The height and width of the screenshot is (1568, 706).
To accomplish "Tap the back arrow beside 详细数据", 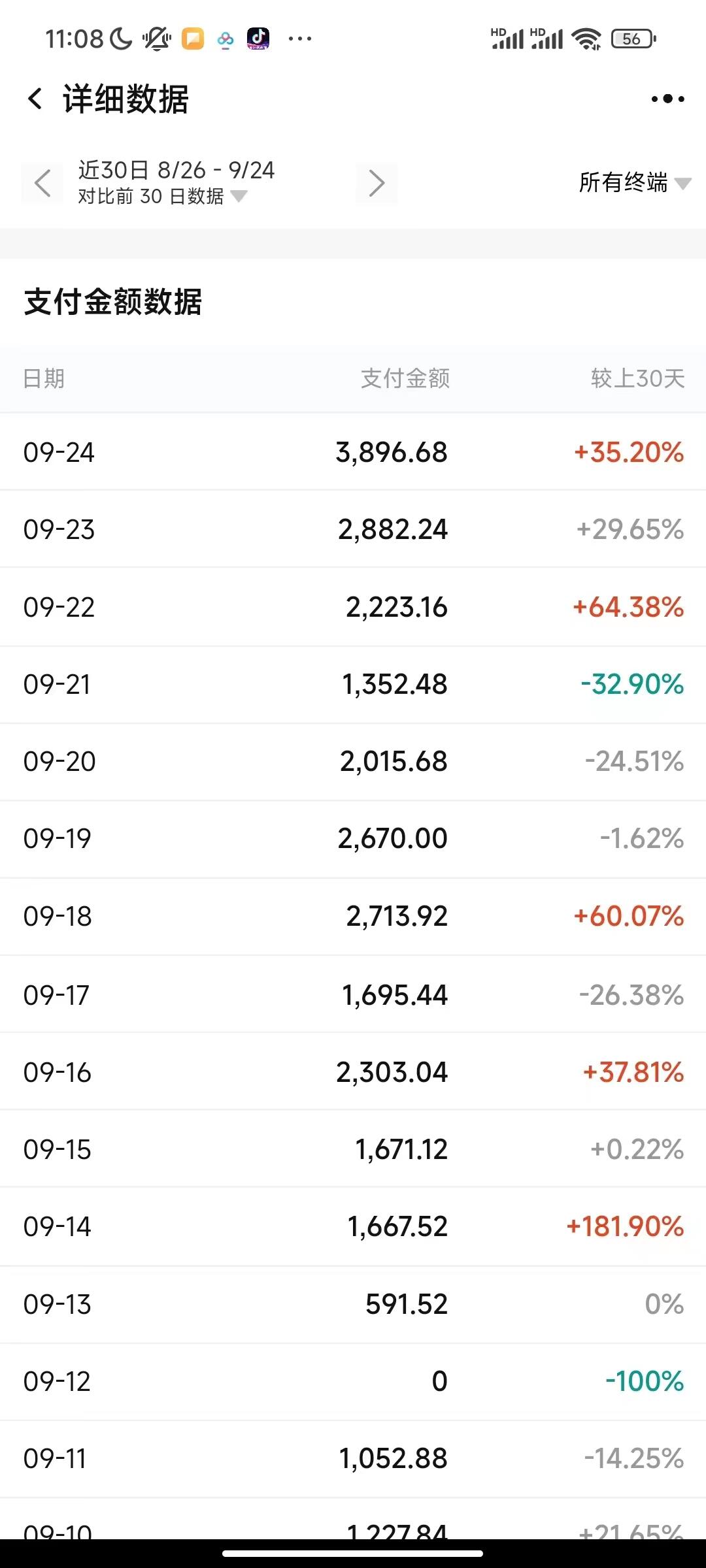I will 35,99.
